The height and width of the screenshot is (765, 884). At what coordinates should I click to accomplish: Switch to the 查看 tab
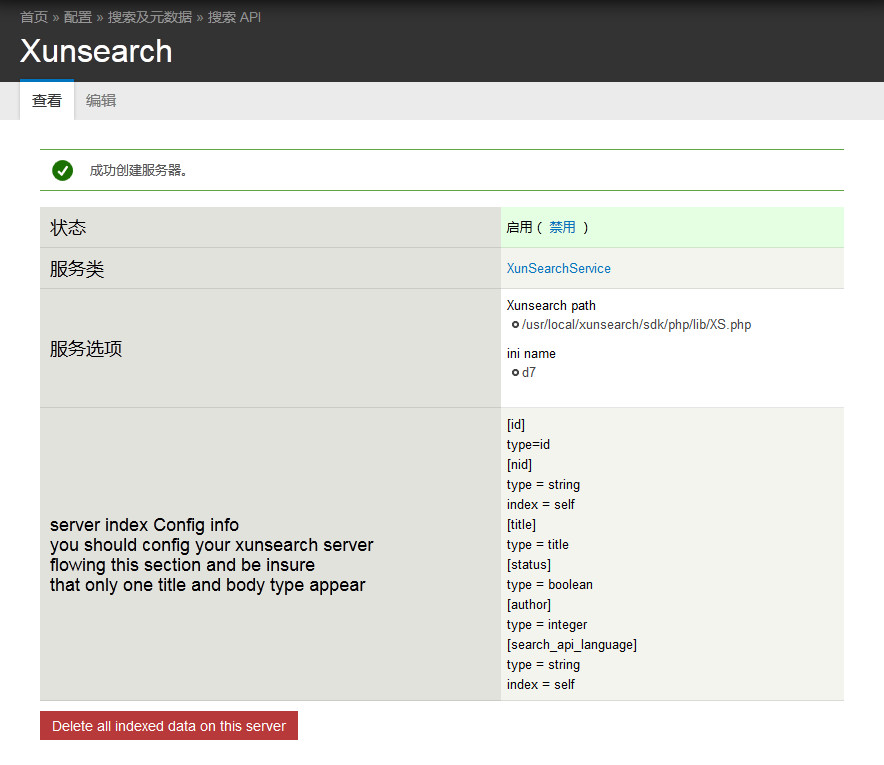coord(47,100)
